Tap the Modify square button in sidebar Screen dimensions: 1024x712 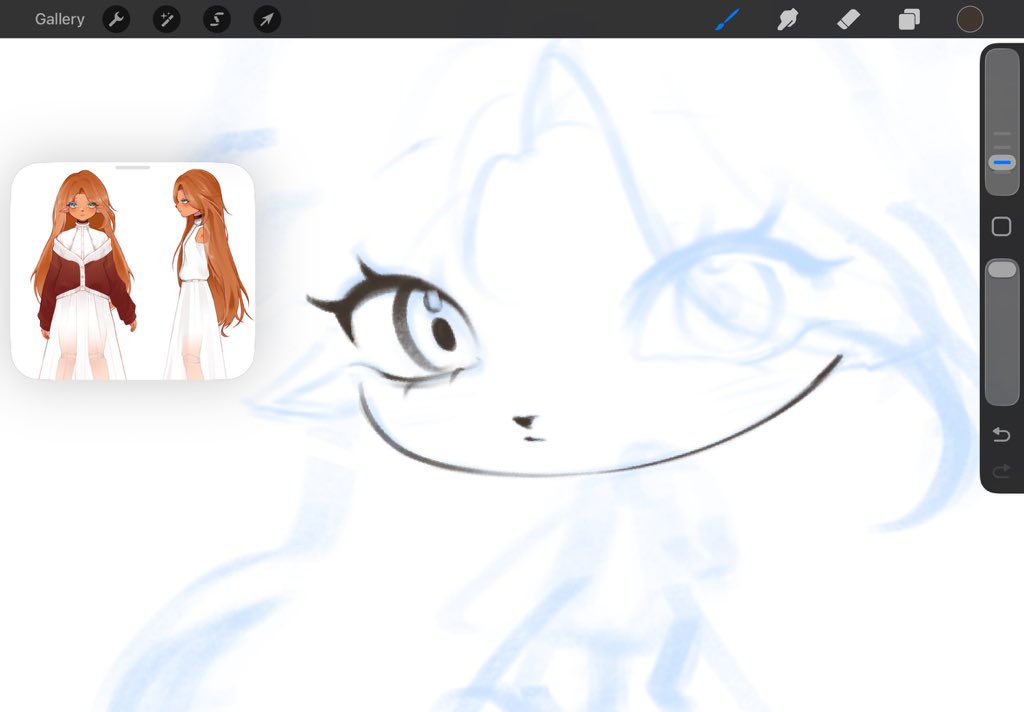tap(1001, 227)
